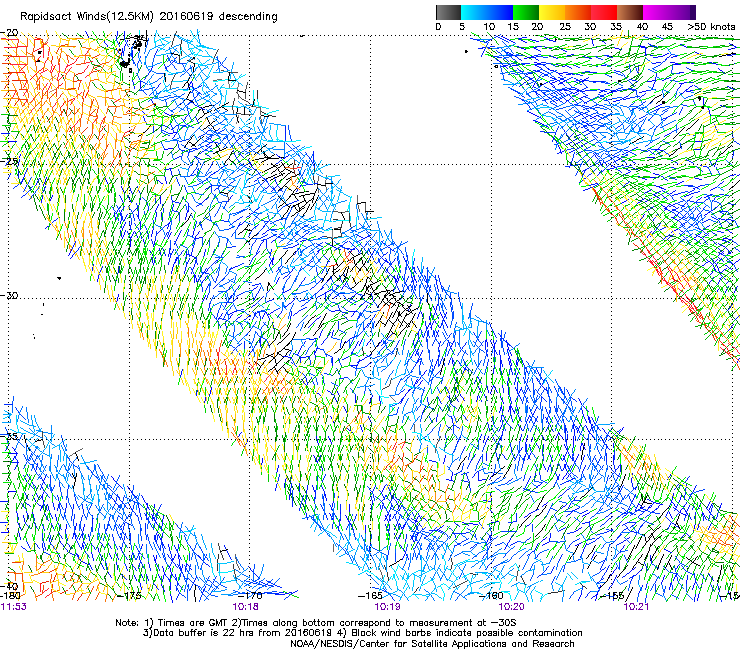
Task: Click the legend label '25'
Action: (x=564, y=27)
